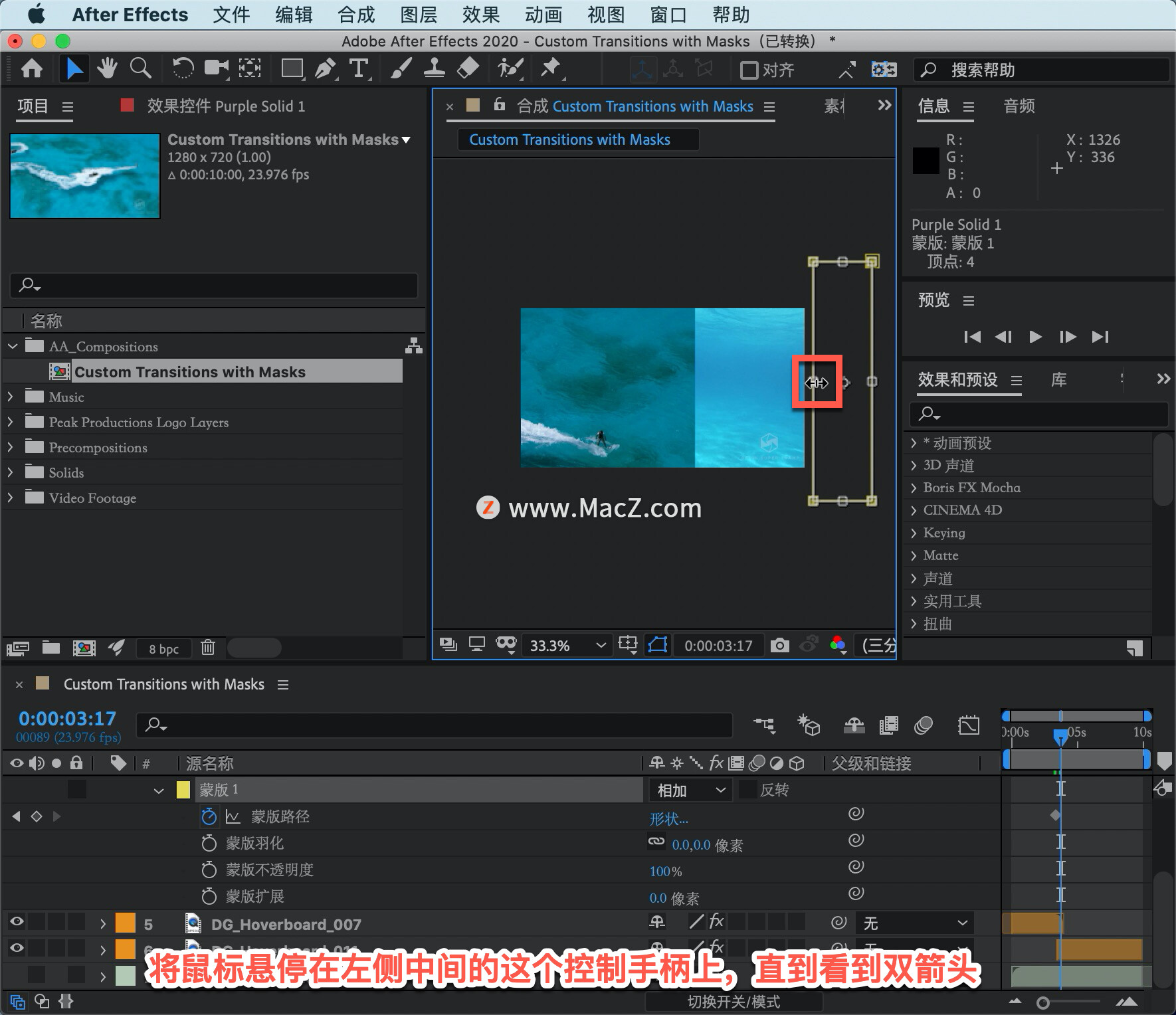Click the 8 bpc color depth button

(x=163, y=648)
